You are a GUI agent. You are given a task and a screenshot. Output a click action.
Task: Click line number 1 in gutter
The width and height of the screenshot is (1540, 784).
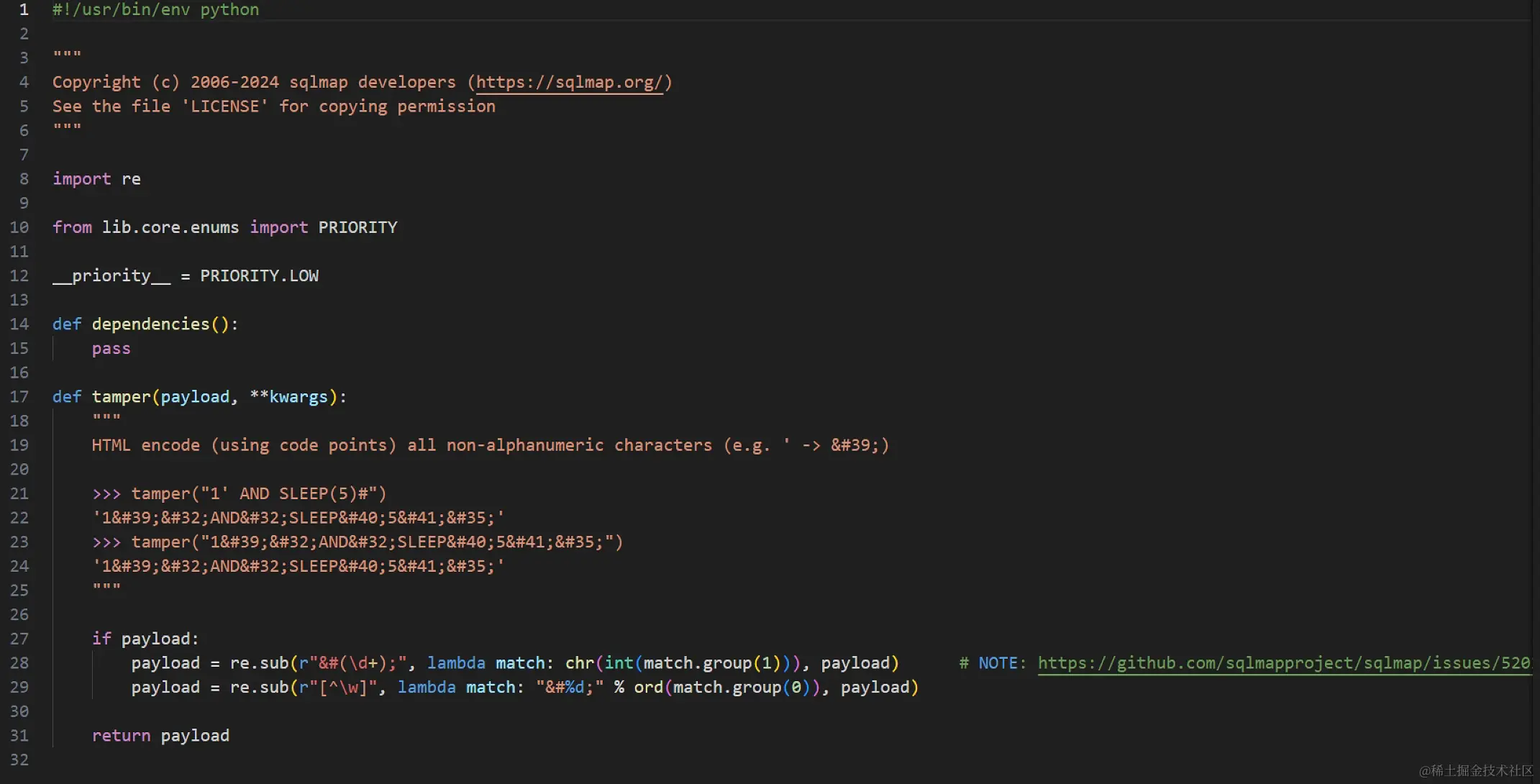tap(24, 9)
